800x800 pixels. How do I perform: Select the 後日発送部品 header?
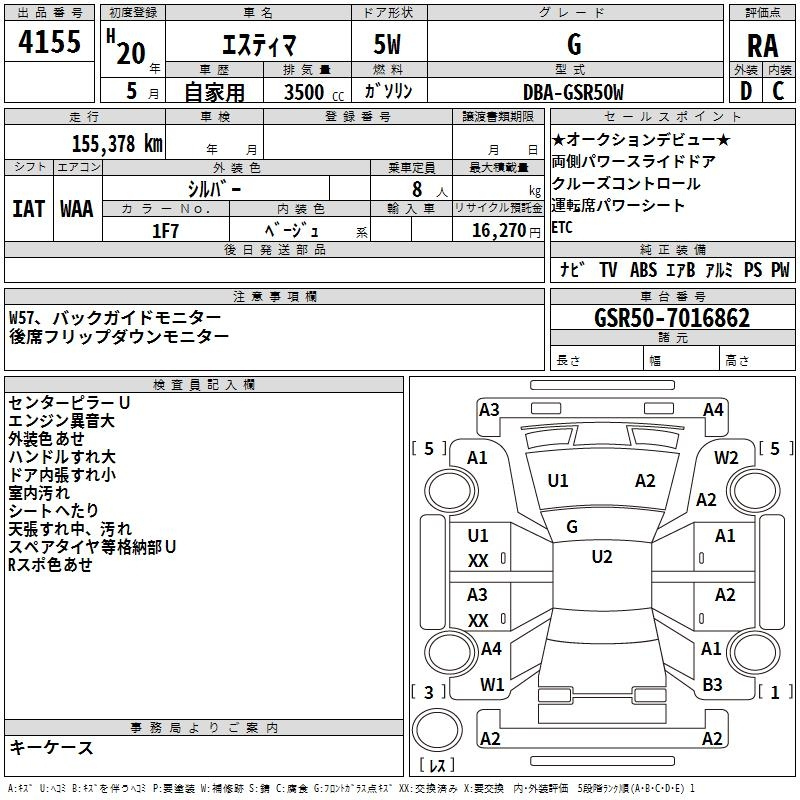pyautogui.click(x=274, y=249)
